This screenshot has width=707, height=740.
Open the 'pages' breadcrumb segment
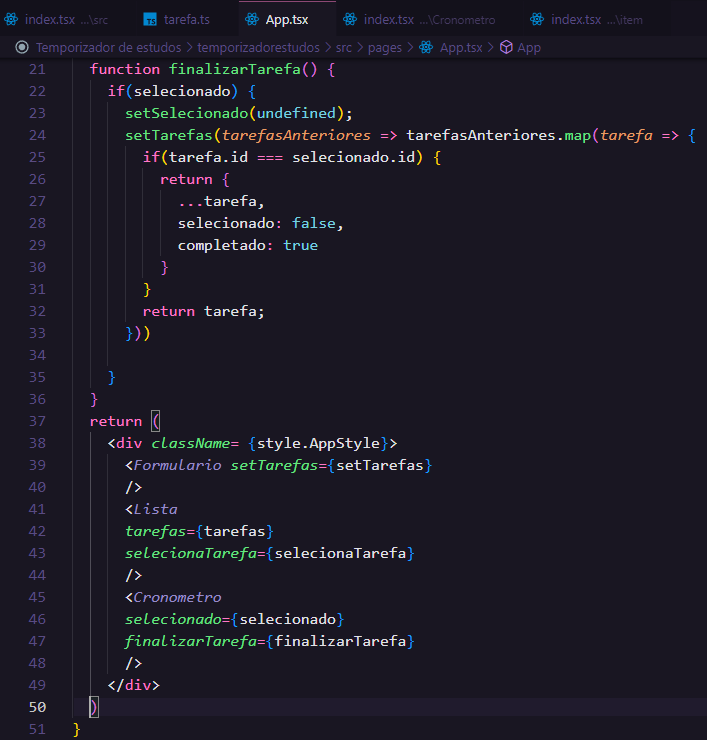pos(385,48)
